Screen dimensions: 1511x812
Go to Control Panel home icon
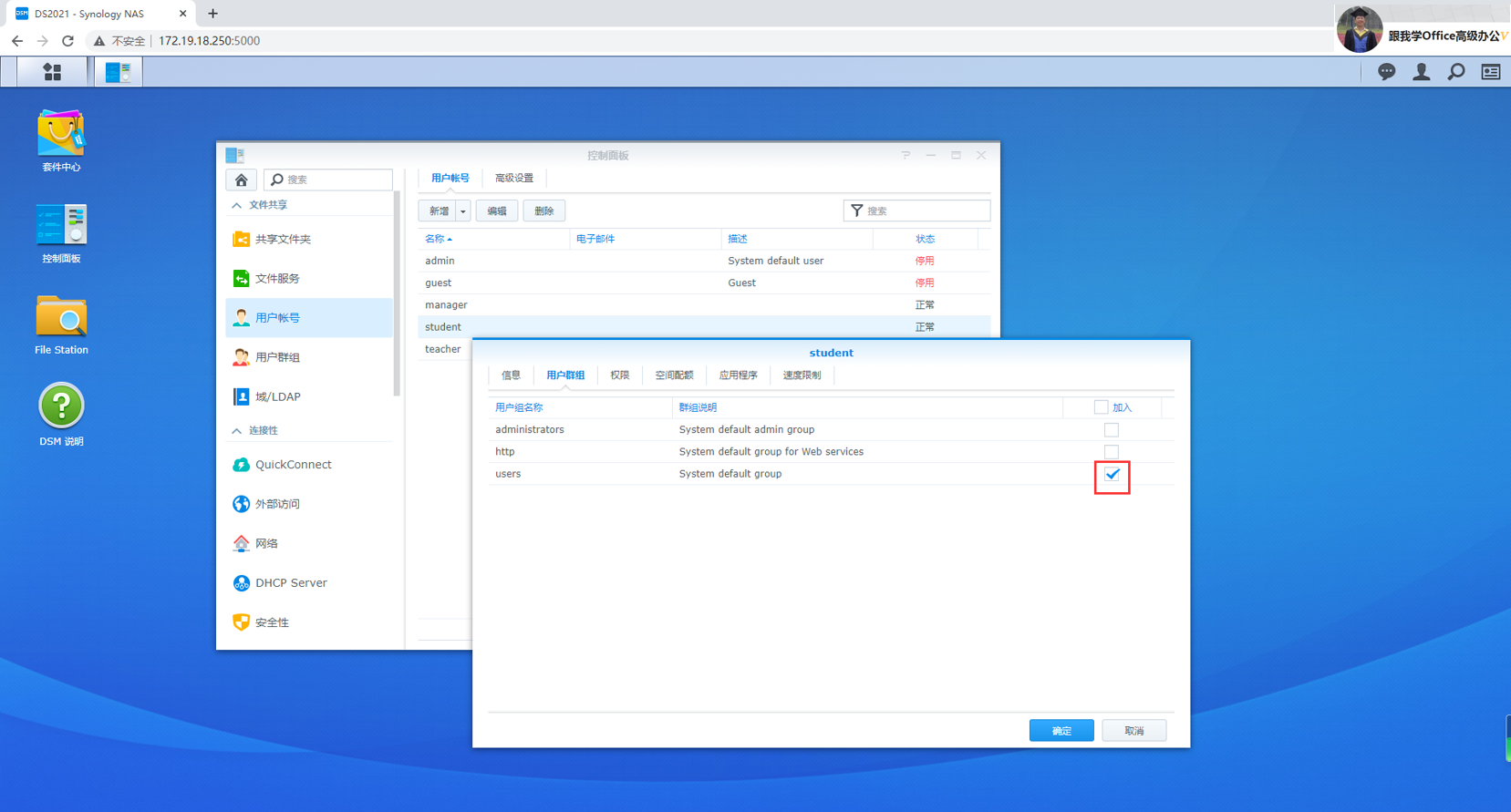click(x=241, y=180)
